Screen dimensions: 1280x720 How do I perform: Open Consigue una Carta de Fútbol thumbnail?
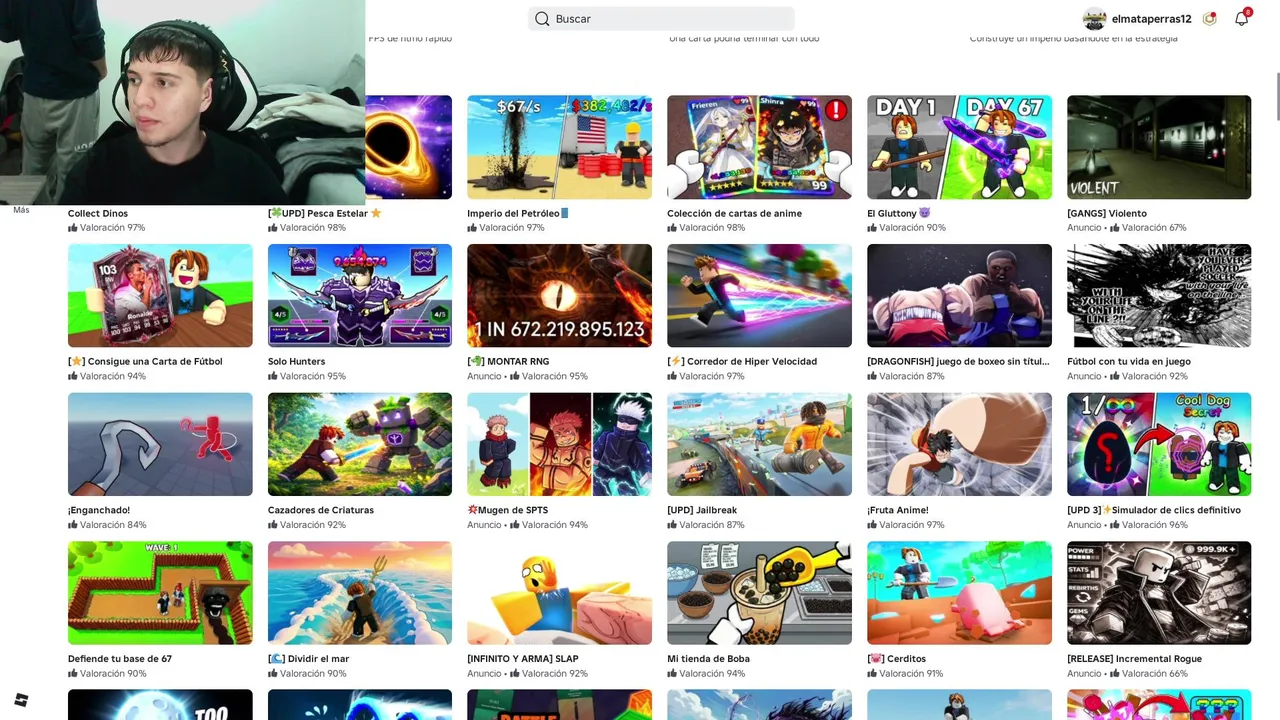pos(160,296)
